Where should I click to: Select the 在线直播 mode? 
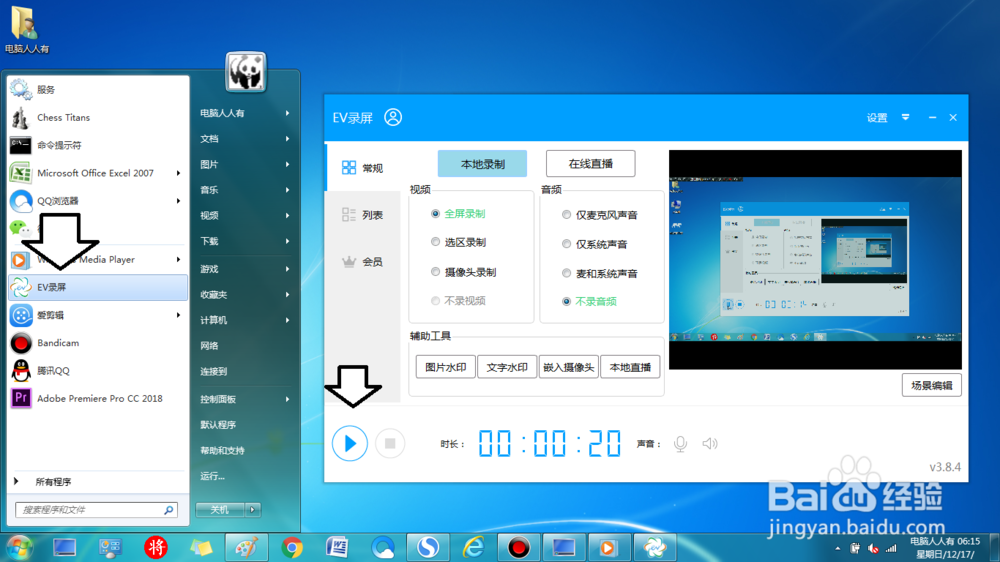pos(591,164)
